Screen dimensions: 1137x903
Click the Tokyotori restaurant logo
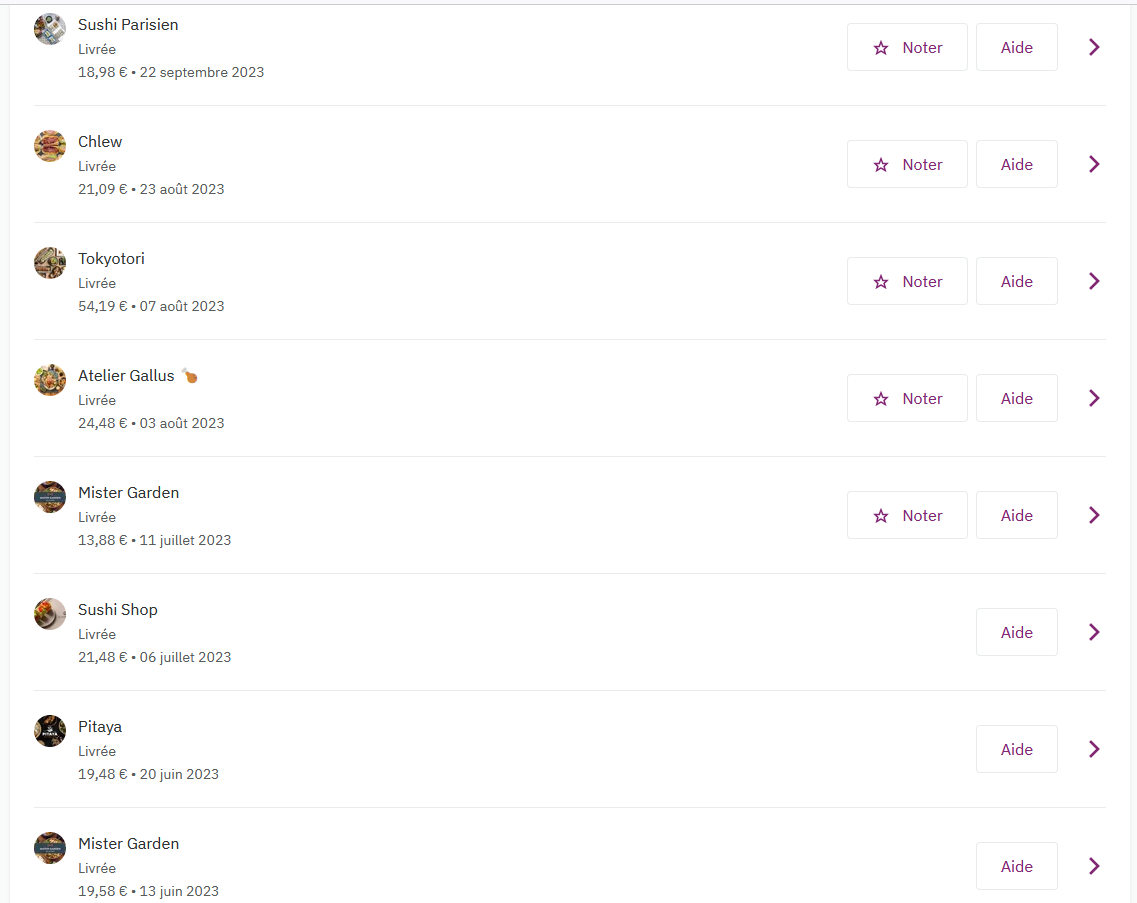click(x=50, y=263)
